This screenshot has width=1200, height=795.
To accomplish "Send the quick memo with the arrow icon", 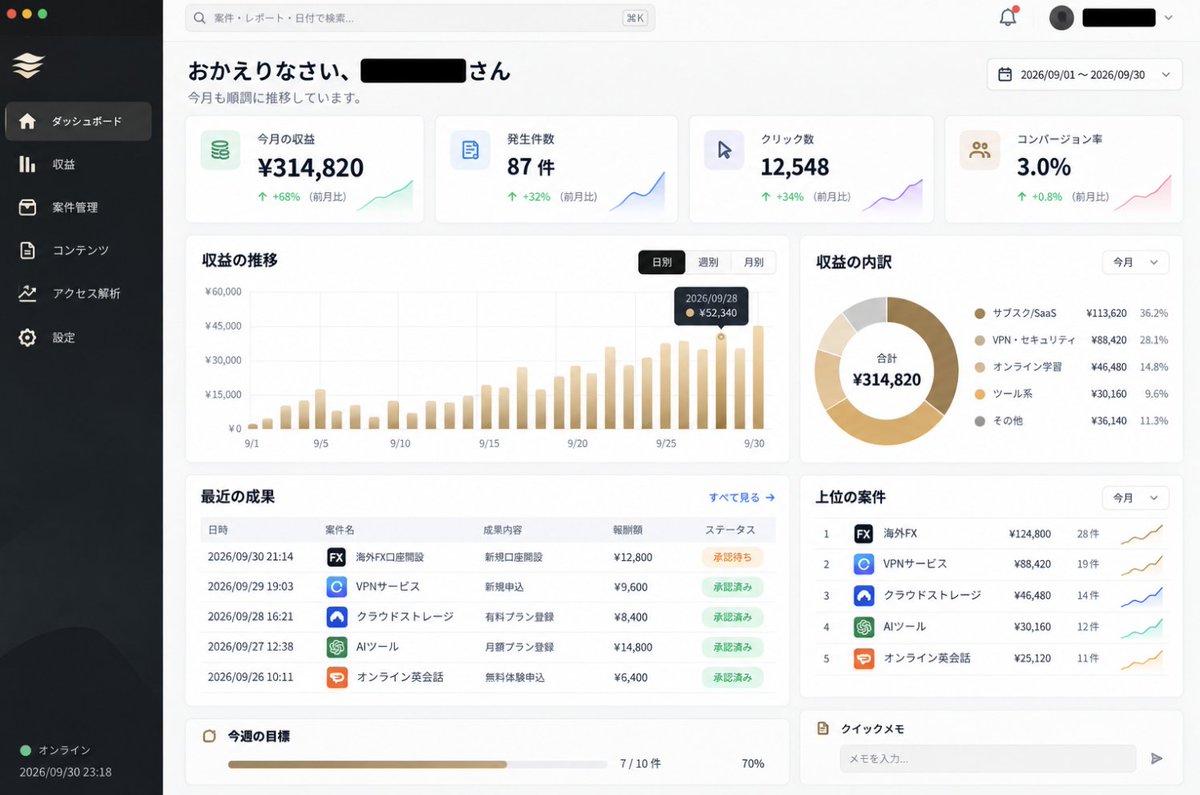I will (1157, 759).
